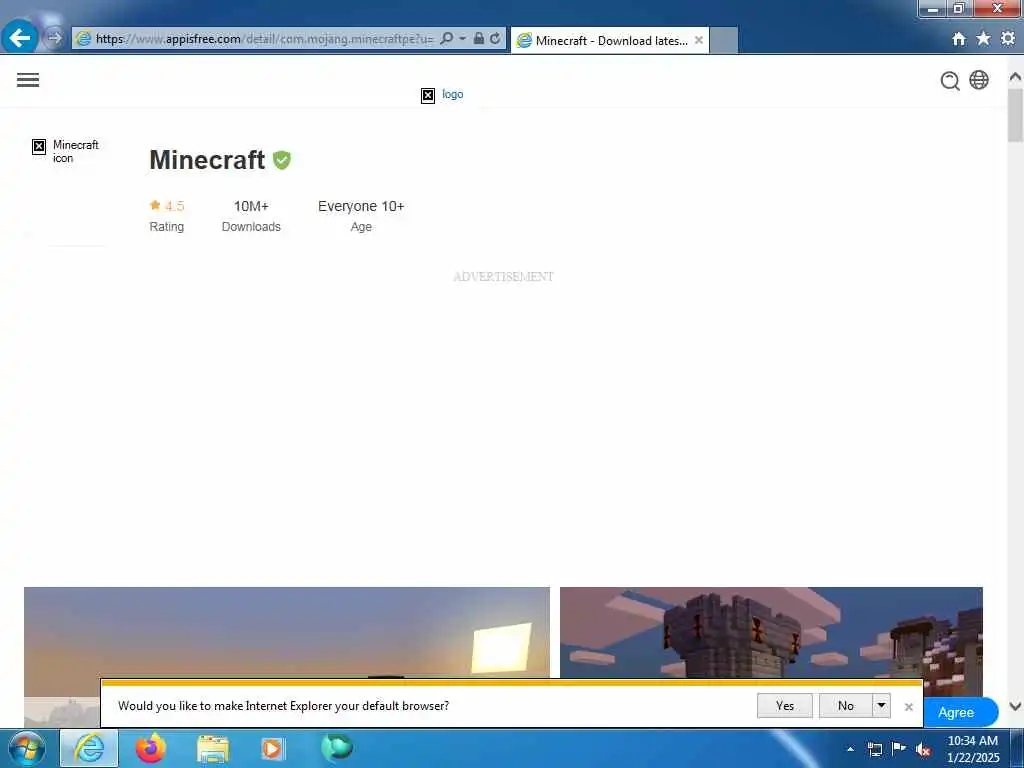
Task: Click the Minecraft title heading
Action: (x=207, y=160)
